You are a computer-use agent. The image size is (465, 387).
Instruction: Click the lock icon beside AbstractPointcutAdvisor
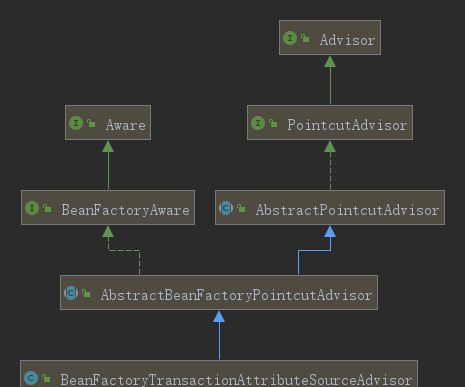click(241, 208)
